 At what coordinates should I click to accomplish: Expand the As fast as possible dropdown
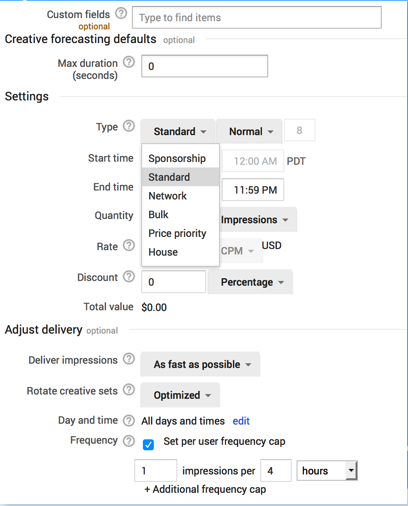coord(200,364)
